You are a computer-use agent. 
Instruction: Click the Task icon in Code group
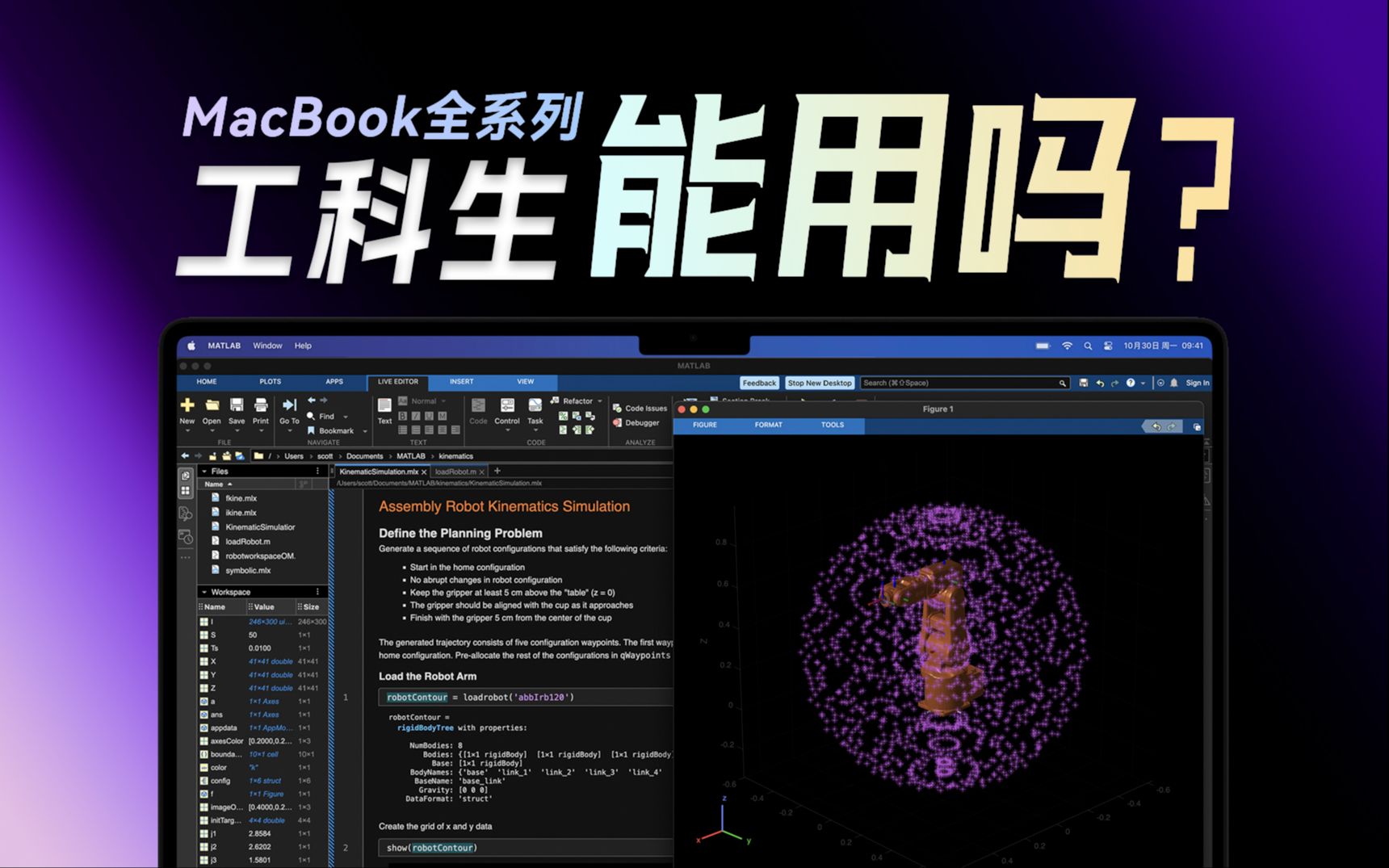[x=535, y=405]
